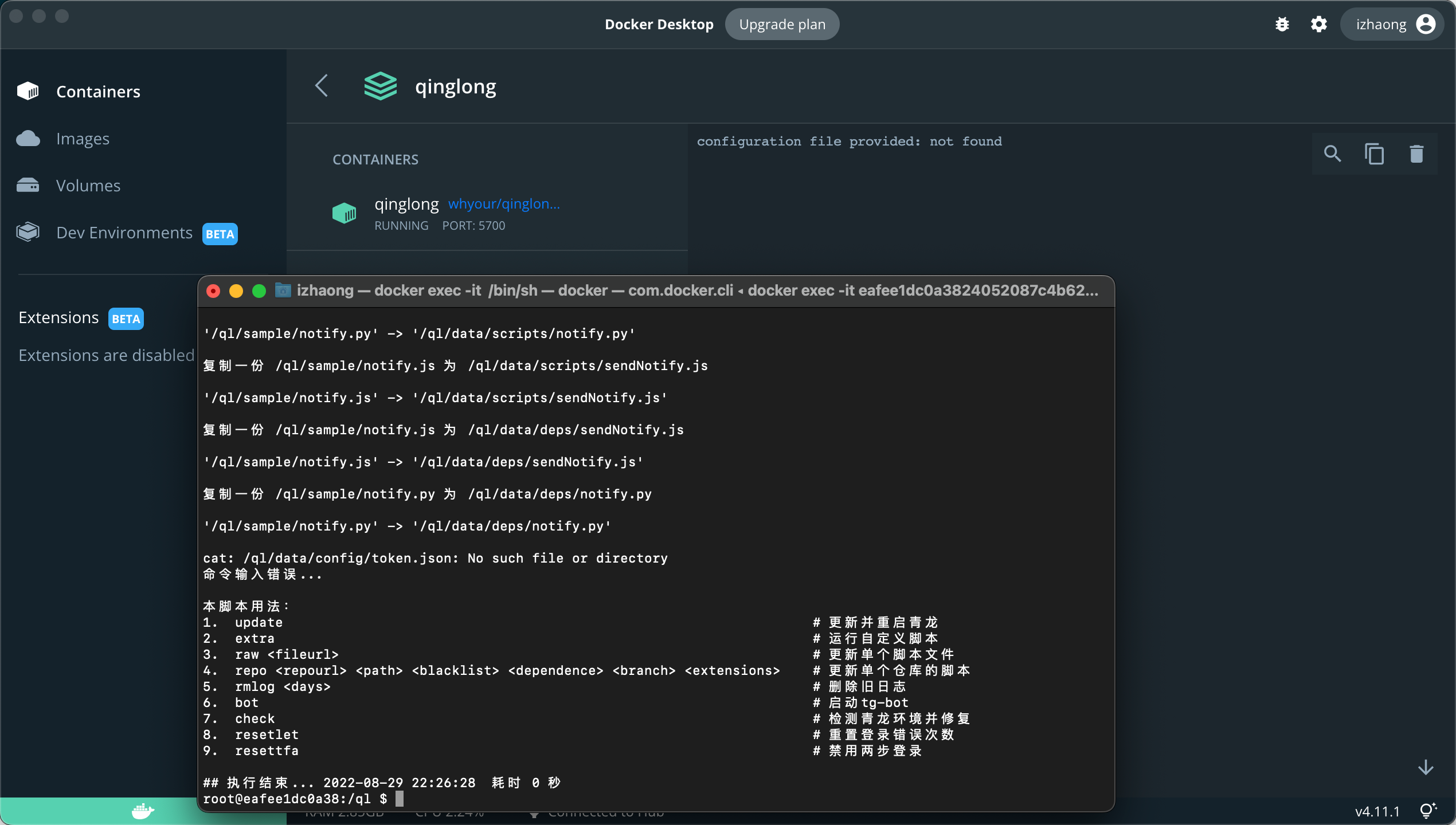
Task: Open the whyour/qinglong image link
Action: point(503,204)
